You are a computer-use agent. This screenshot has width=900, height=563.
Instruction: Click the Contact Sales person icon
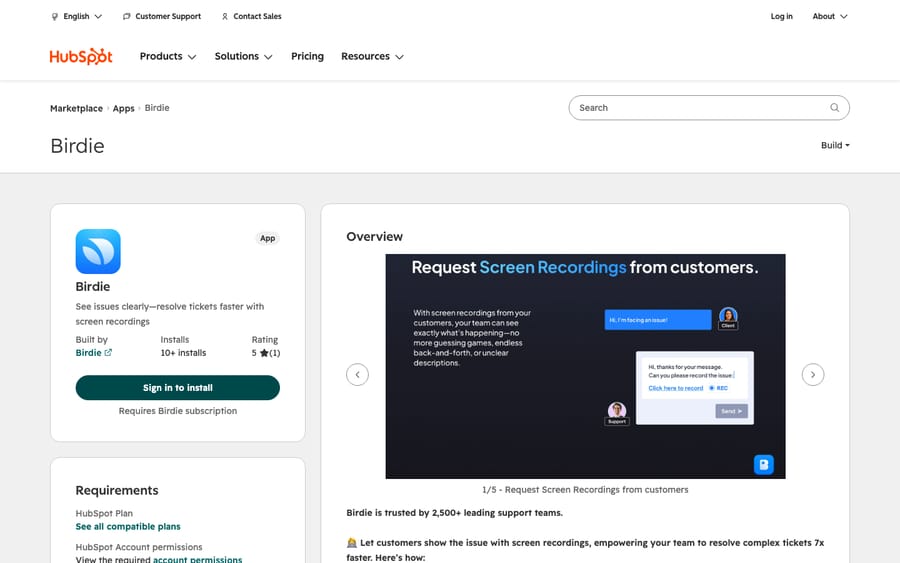tap(225, 17)
